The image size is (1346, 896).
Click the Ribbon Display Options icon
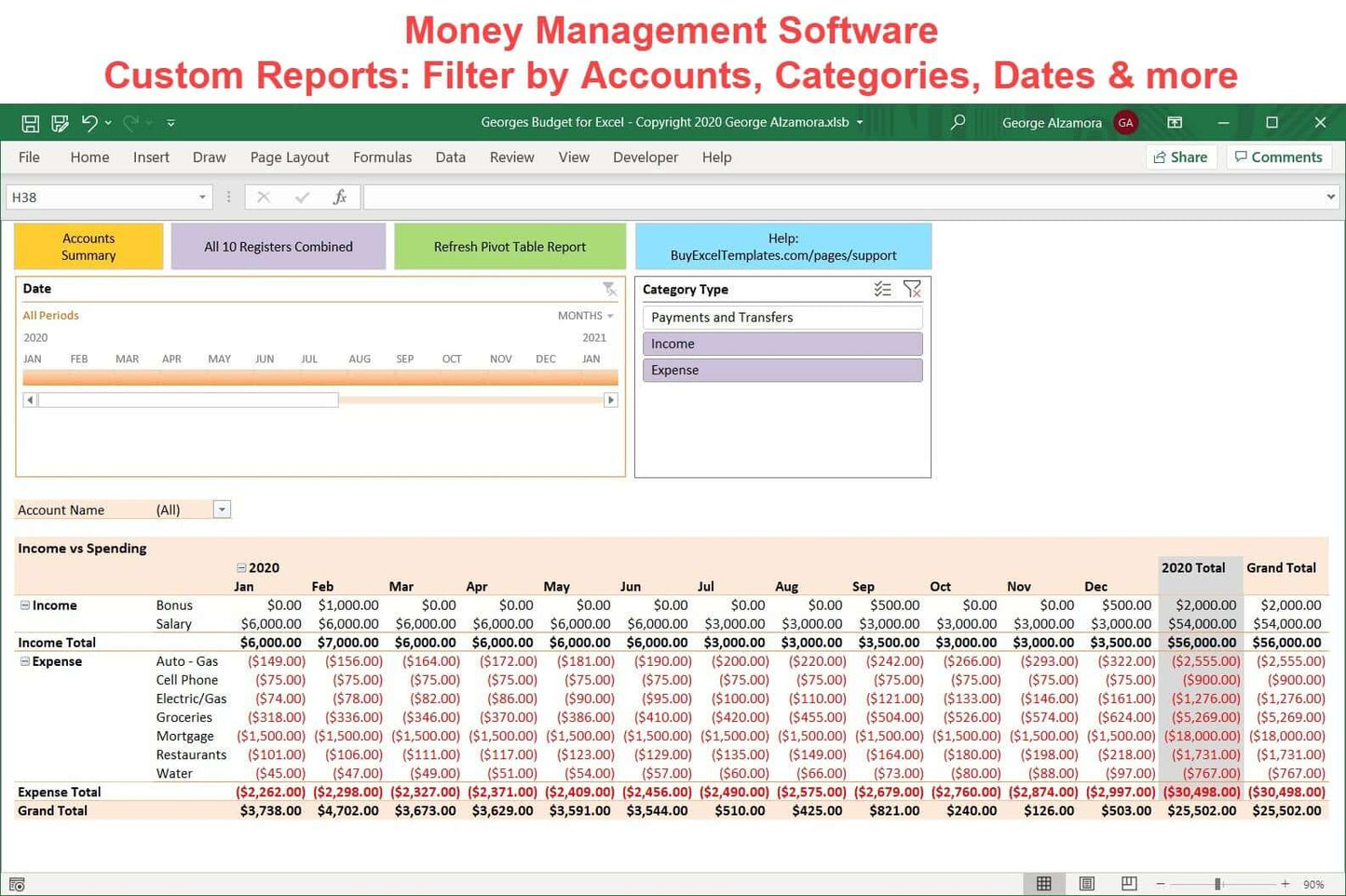[x=1175, y=123]
